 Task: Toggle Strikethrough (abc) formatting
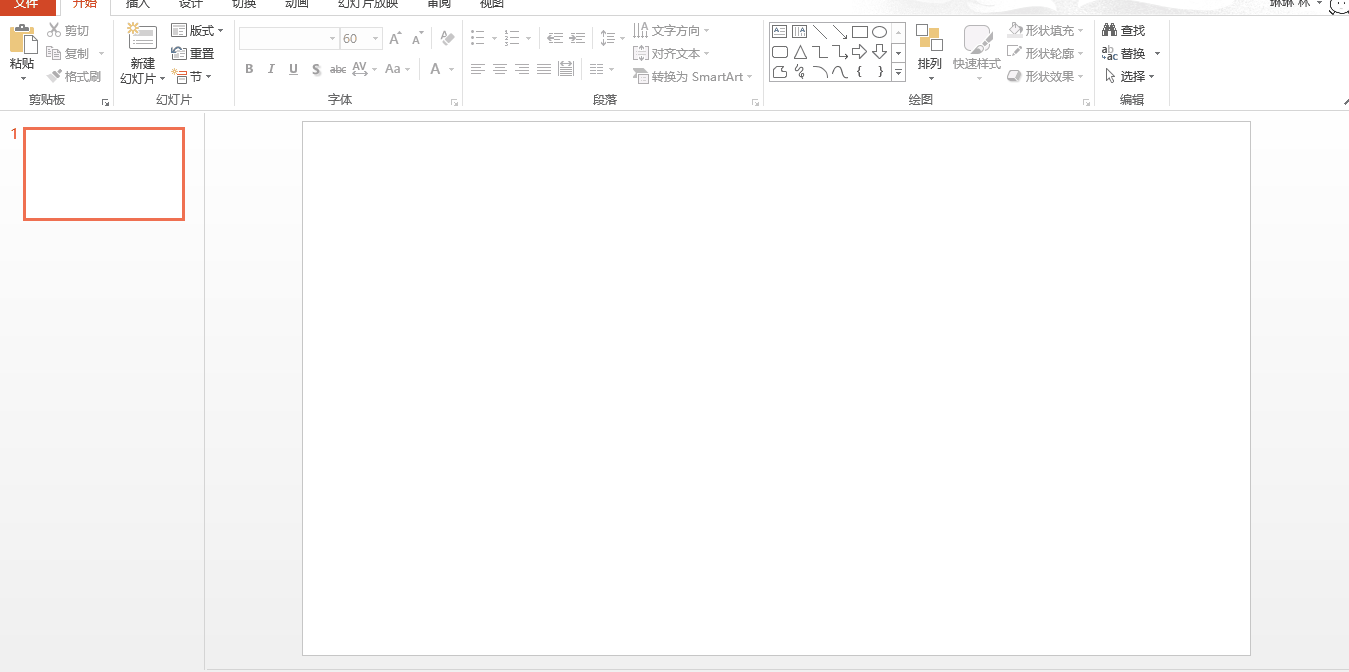[338, 69]
